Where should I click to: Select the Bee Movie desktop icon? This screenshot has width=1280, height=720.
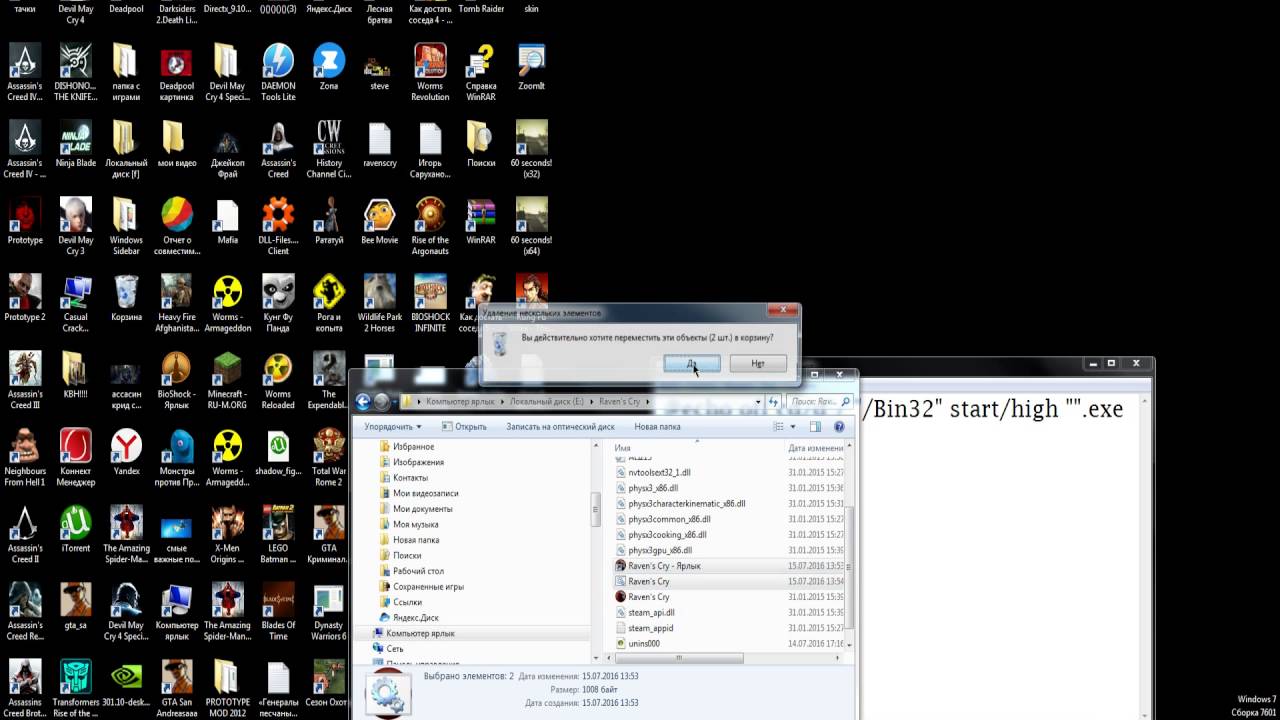pyautogui.click(x=379, y=222)
